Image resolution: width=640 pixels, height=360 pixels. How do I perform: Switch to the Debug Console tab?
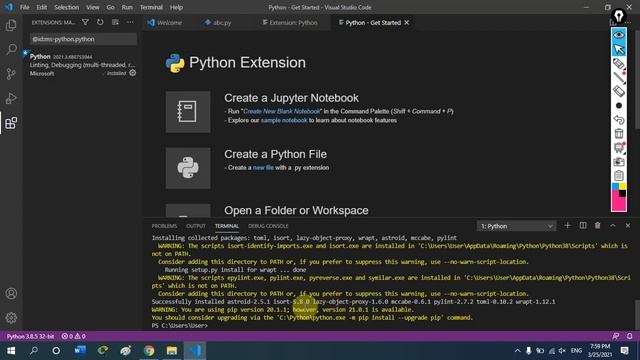[268, 226]
